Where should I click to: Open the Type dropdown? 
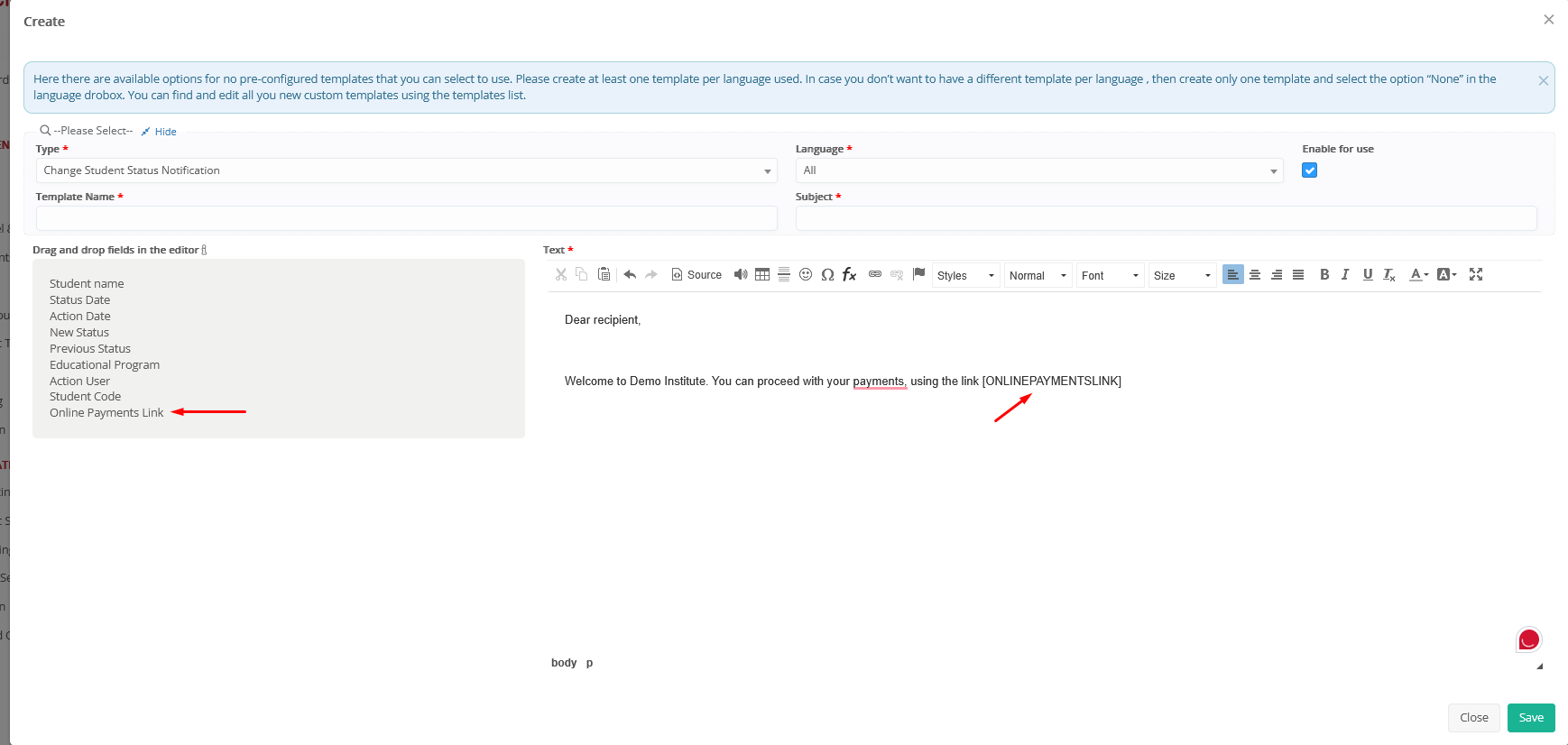point(406,170)
